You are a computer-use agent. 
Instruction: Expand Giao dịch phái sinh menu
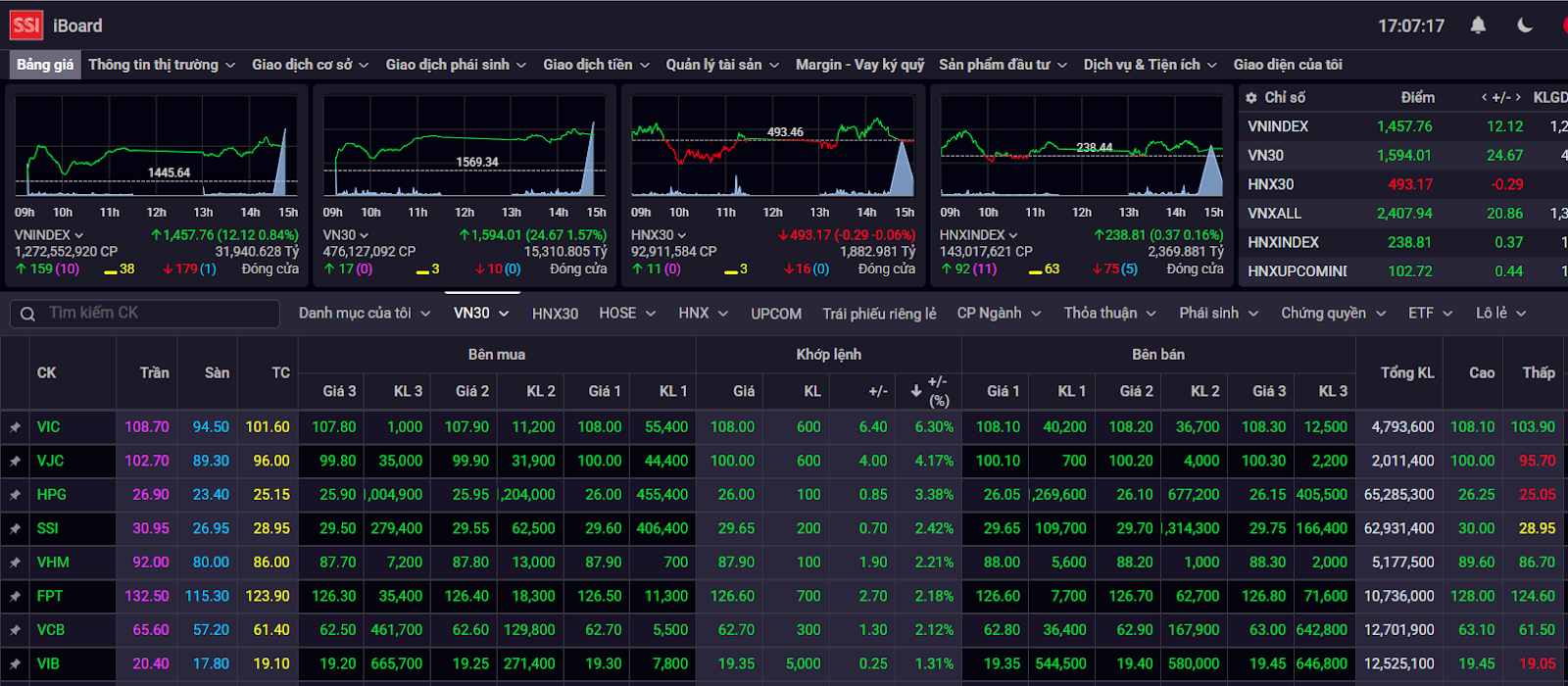click(x=456, y=65)
